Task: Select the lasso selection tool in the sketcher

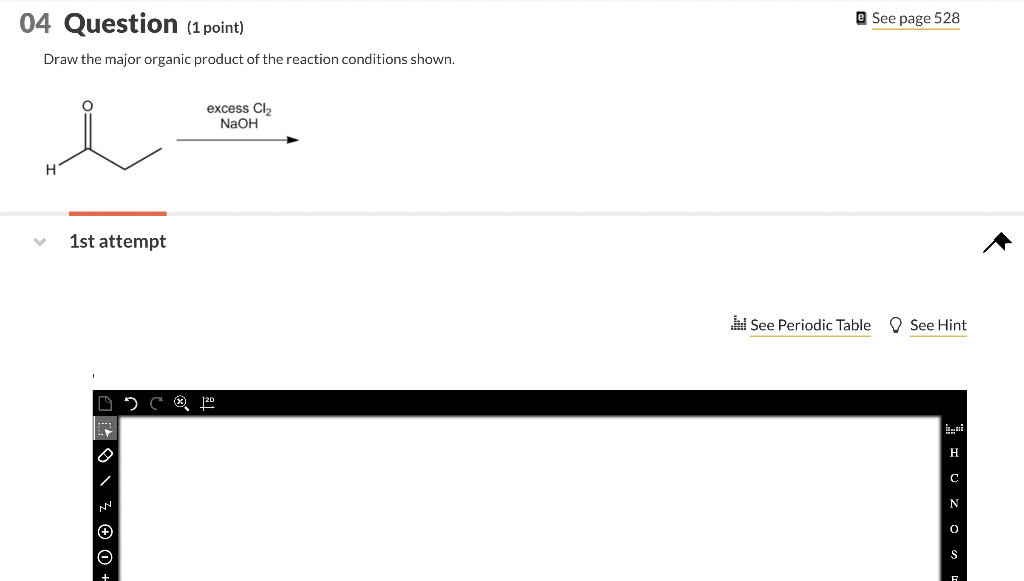Action: point(105,427)
